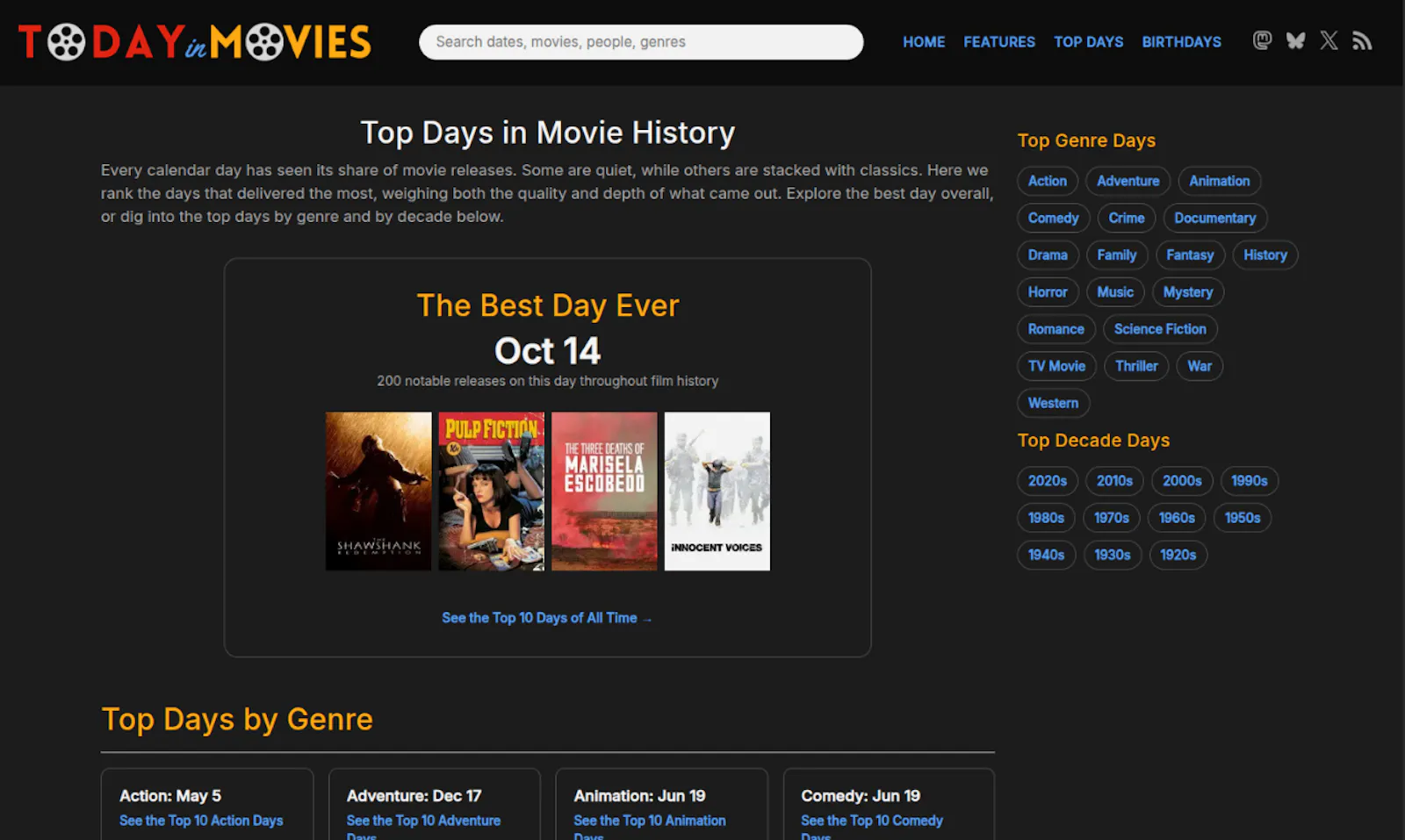Select the Adventure genre tag

(x=1128, y=181)
